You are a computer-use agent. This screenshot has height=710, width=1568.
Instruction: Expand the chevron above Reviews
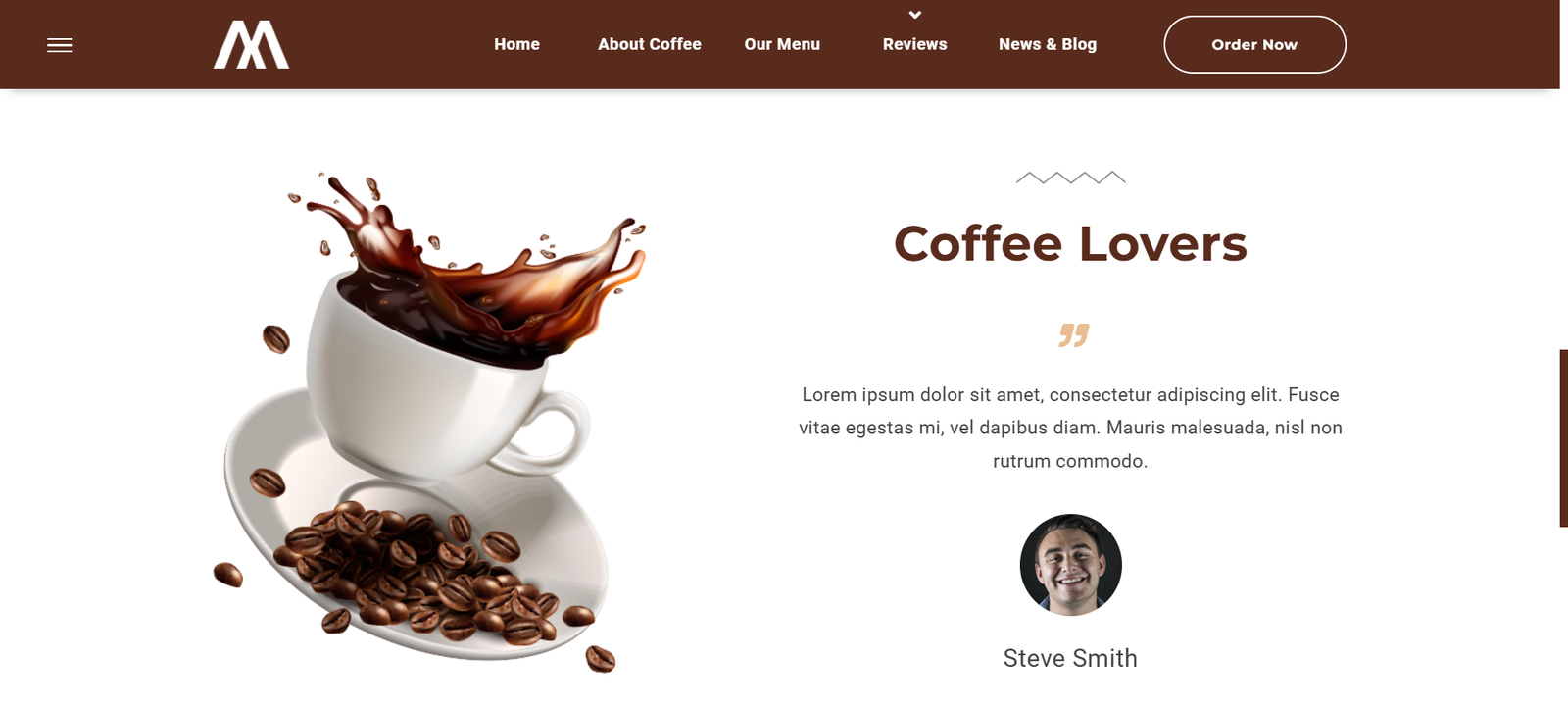[915, 15]
